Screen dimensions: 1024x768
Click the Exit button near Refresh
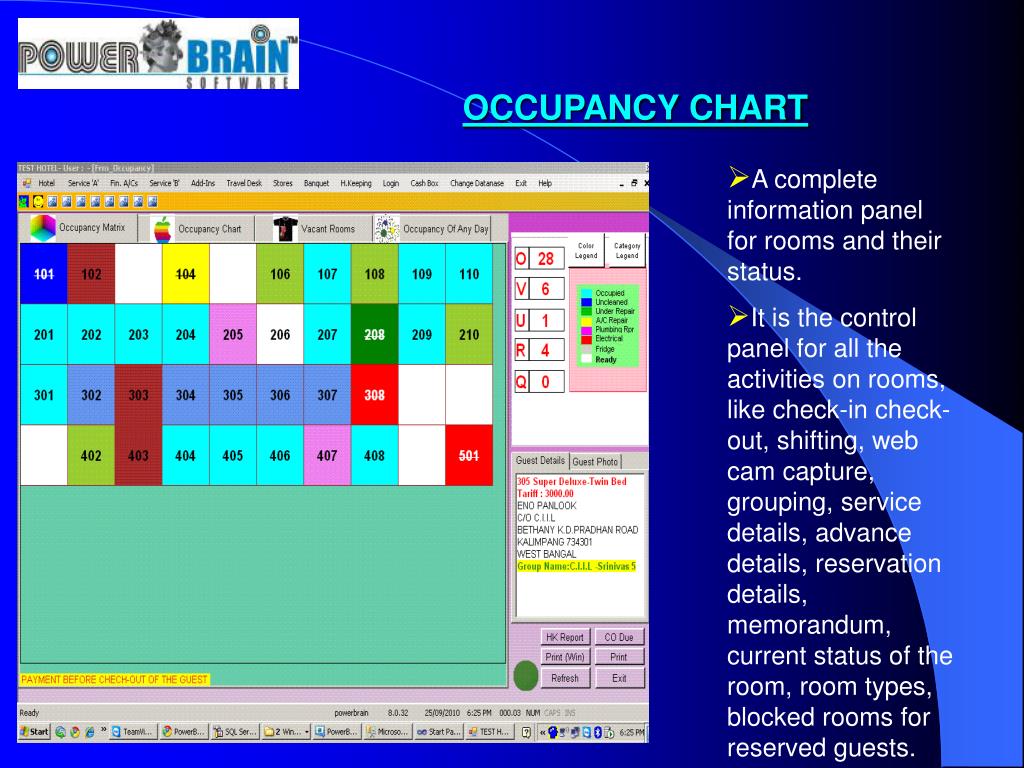tap(619, 678)
